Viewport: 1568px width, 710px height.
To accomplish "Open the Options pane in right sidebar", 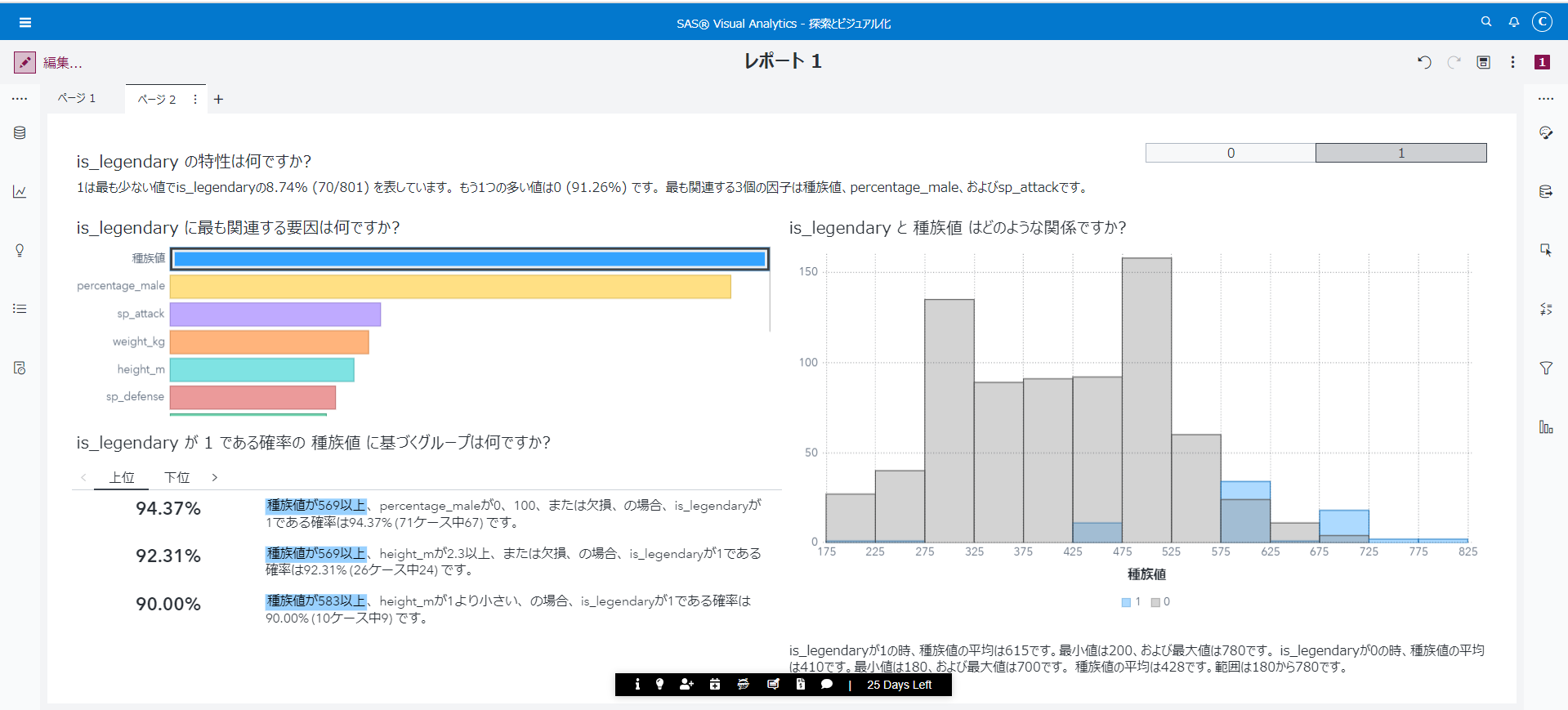I will [1546, 133].
